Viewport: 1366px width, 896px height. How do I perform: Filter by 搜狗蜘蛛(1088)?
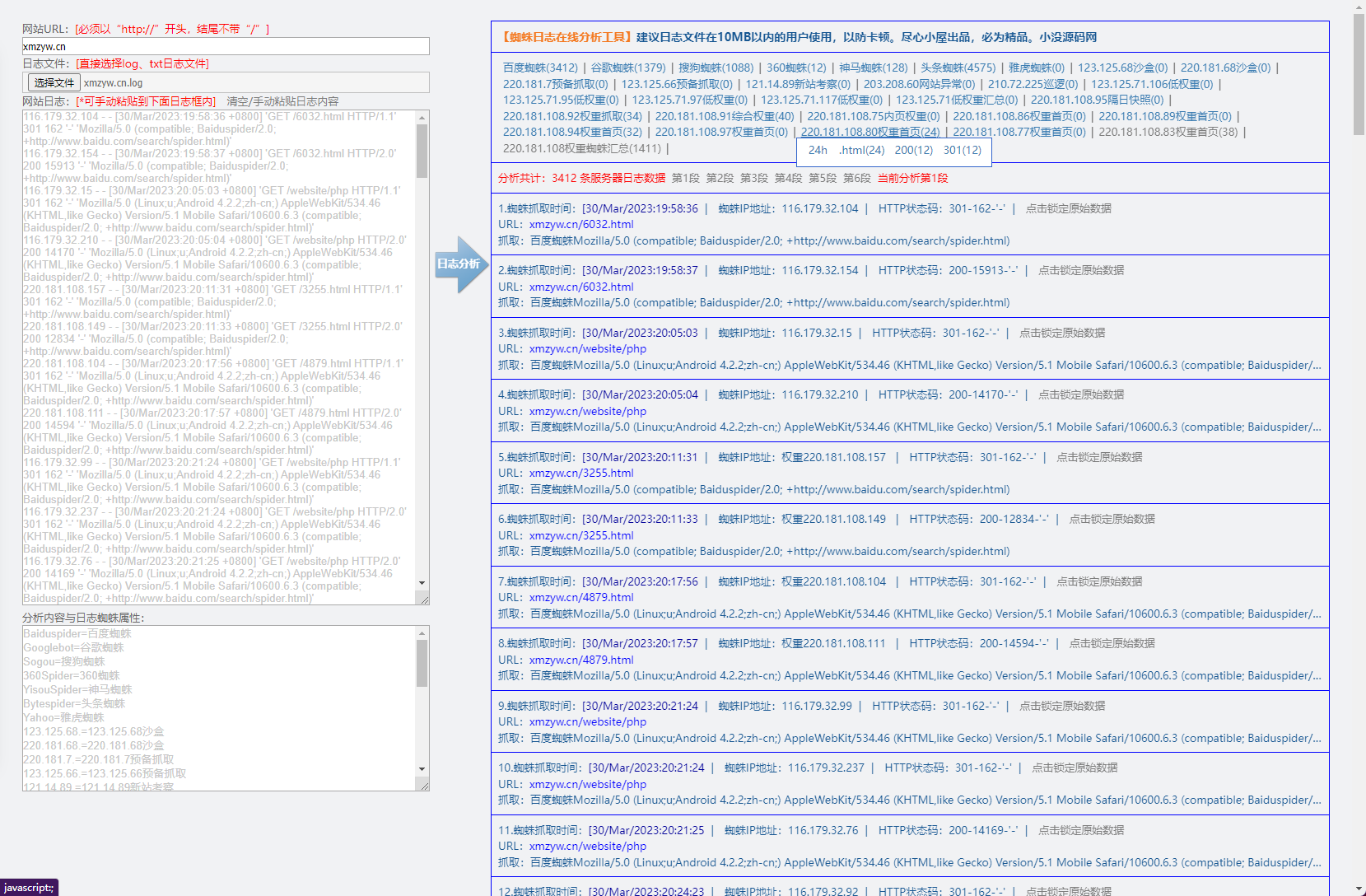pyautogui.click(x=716, y=68)
